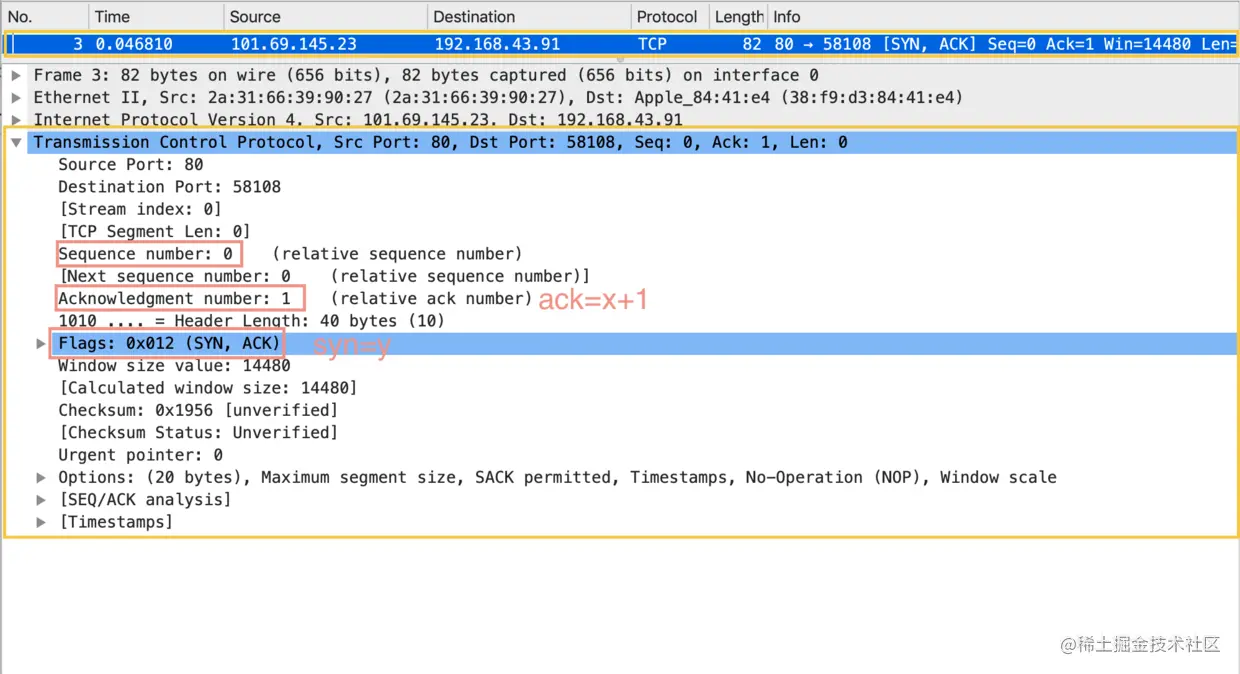Viewport: 1240px width, 674px height.
Task: Select the Acknowledgment number: 1 field
Action: [x=175, y=298]
